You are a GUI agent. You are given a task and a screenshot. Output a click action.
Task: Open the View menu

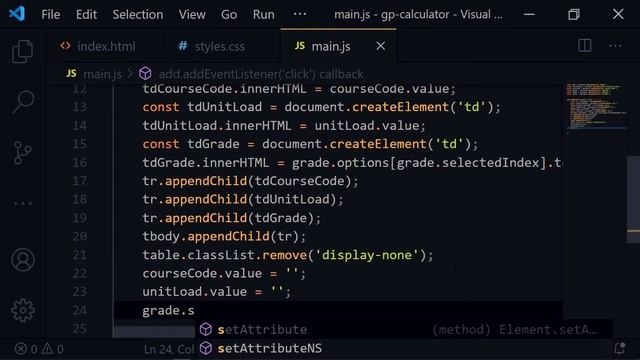click(x=192, y=15)
